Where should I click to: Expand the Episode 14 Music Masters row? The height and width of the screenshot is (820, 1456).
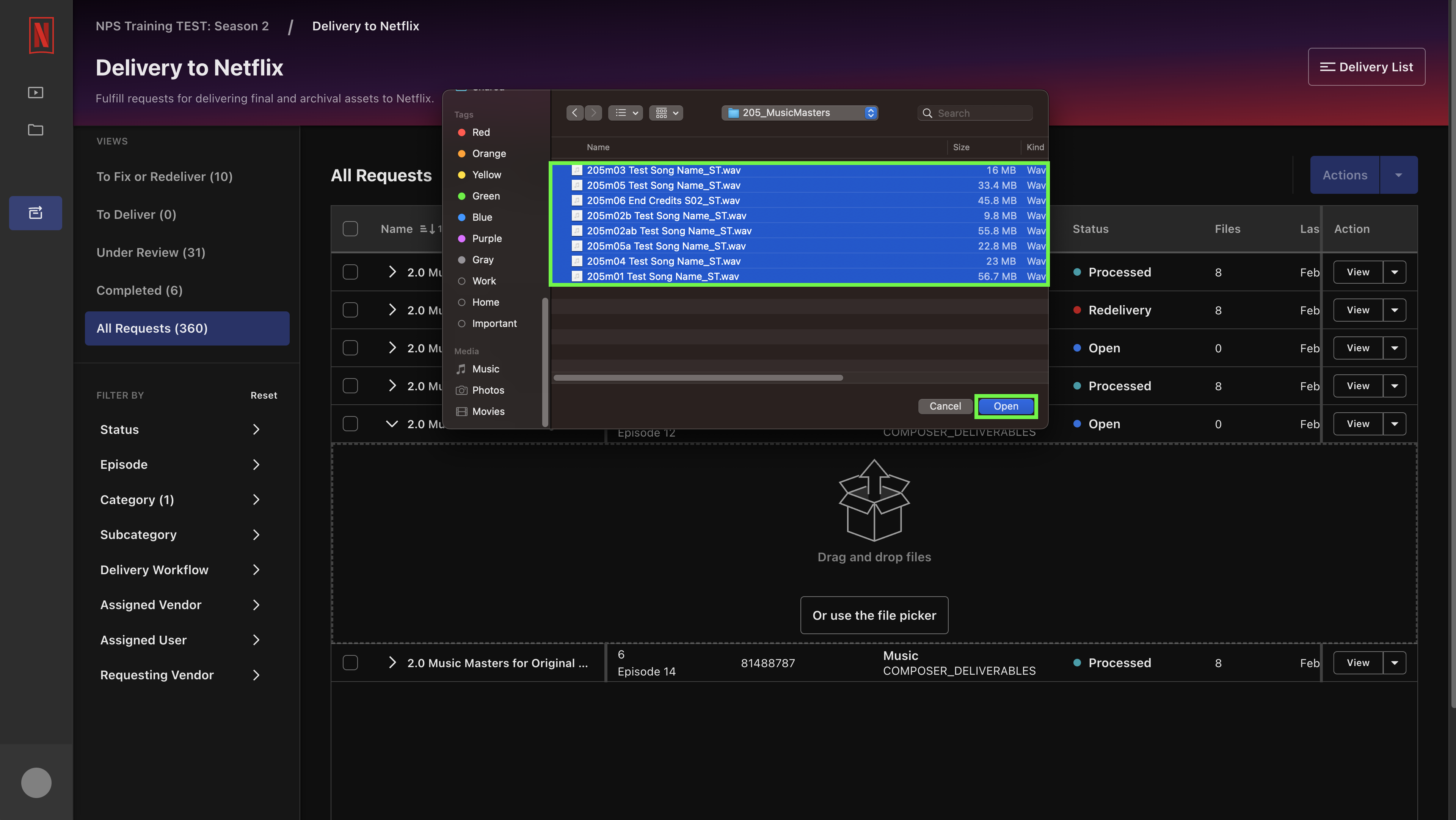click(392, 662)
